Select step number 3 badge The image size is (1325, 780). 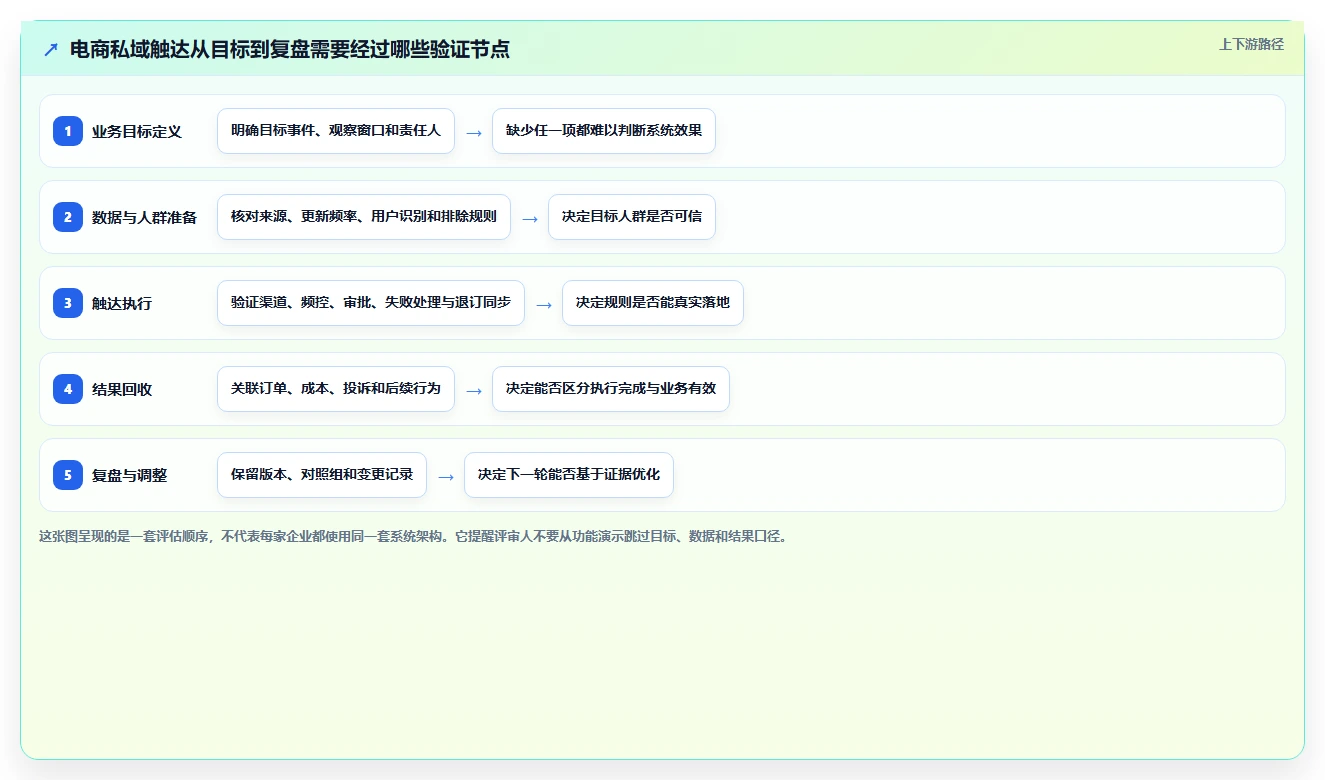(68, 303)
